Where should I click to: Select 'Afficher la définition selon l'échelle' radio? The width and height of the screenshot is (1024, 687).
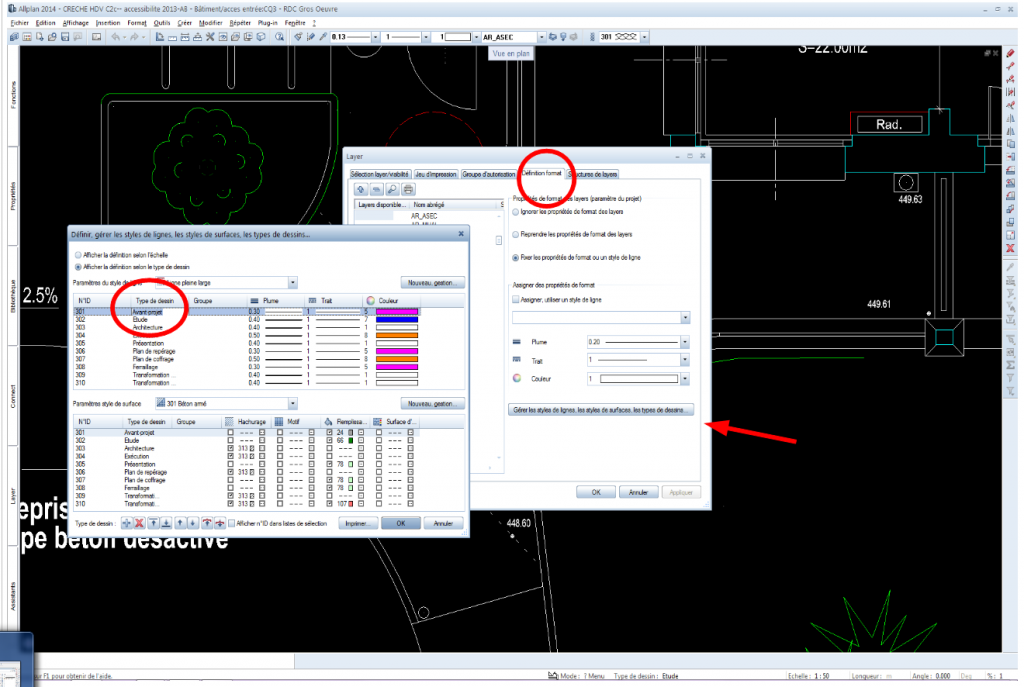pyautogui.click(x=78, y=255)
